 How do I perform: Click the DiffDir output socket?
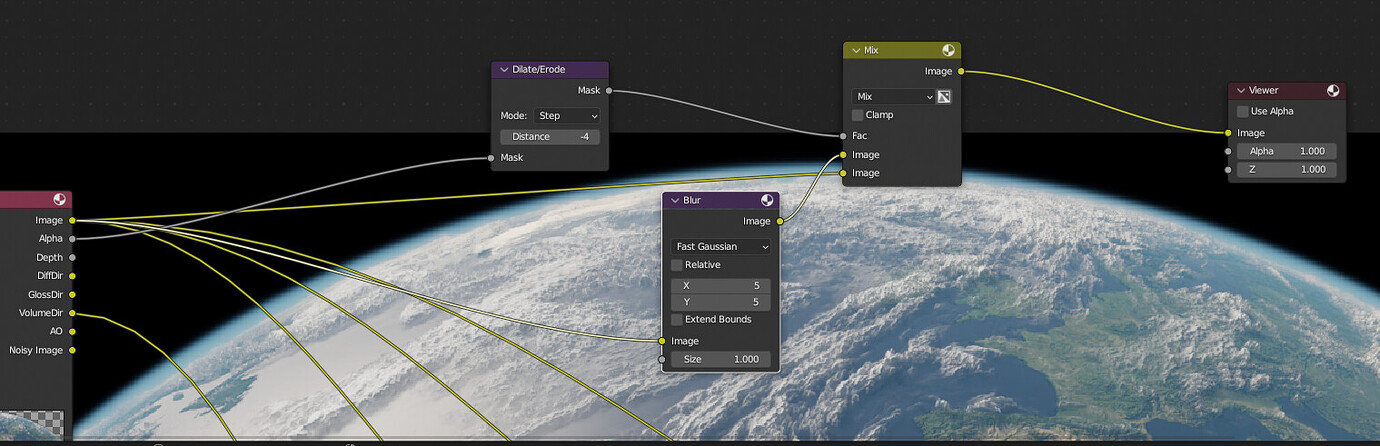click(x=72, y=276)
